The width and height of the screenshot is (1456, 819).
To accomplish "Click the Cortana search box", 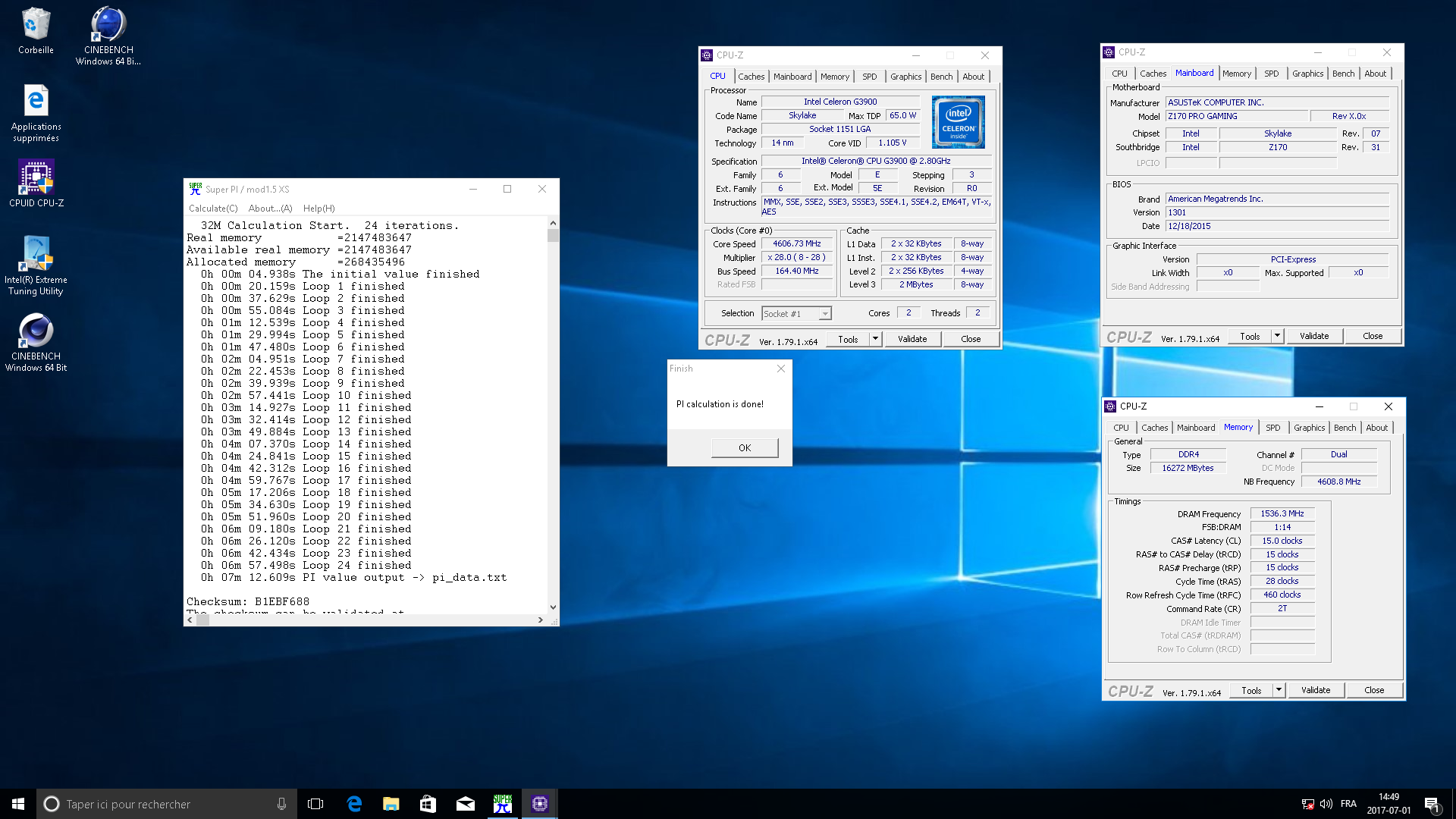I will (165, 804).
